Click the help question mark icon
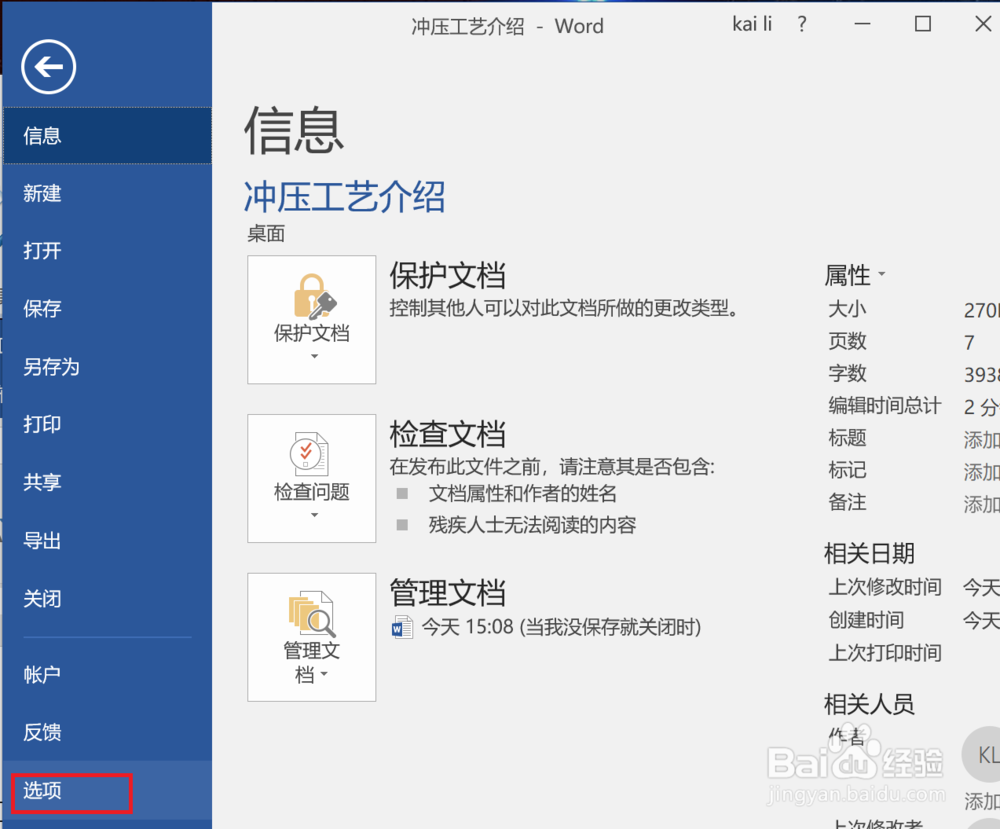 [802, 24]
